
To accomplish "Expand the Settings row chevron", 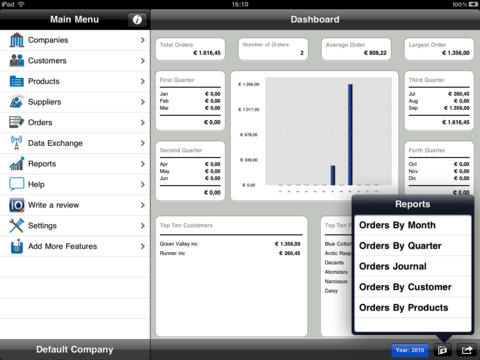I will coord(143,226).
